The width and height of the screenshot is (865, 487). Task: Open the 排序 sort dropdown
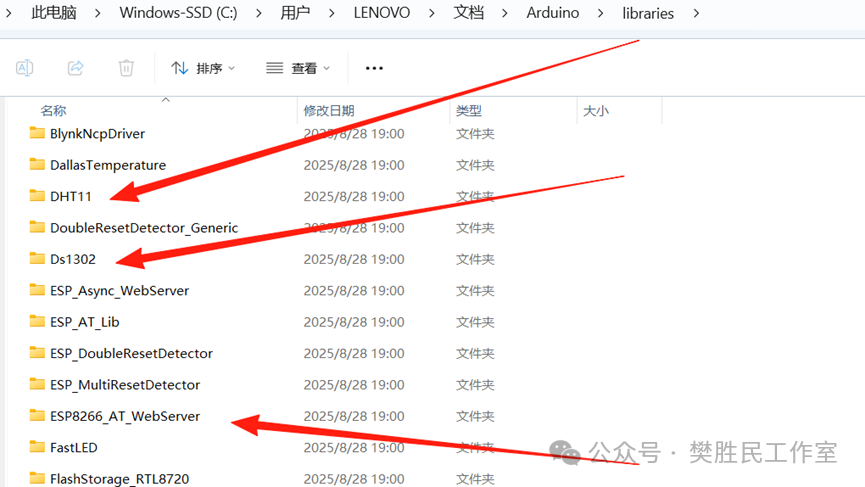point(203,68)
